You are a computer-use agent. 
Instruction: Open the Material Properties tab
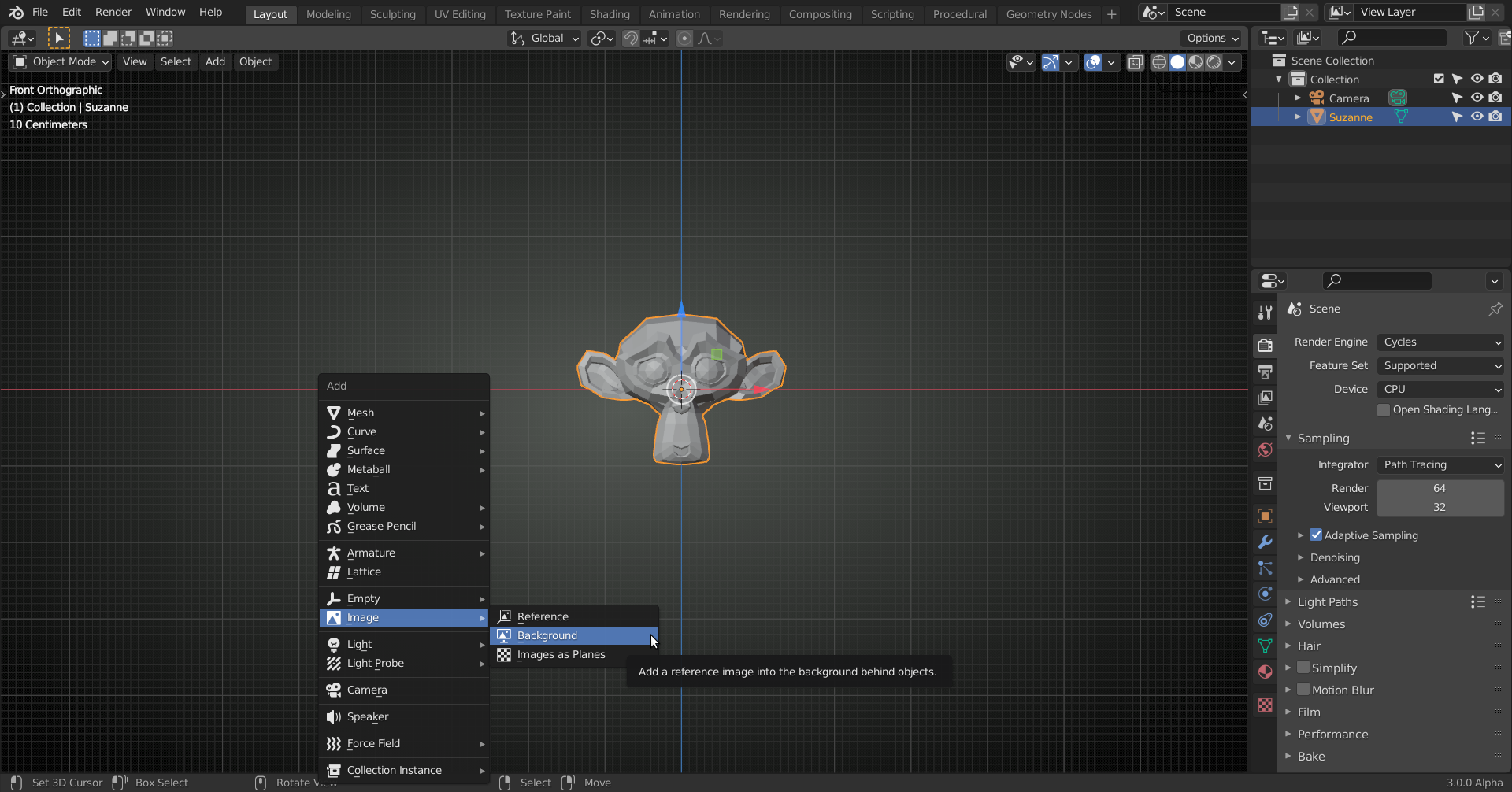pyautogui.click(x=1265, y=672)
